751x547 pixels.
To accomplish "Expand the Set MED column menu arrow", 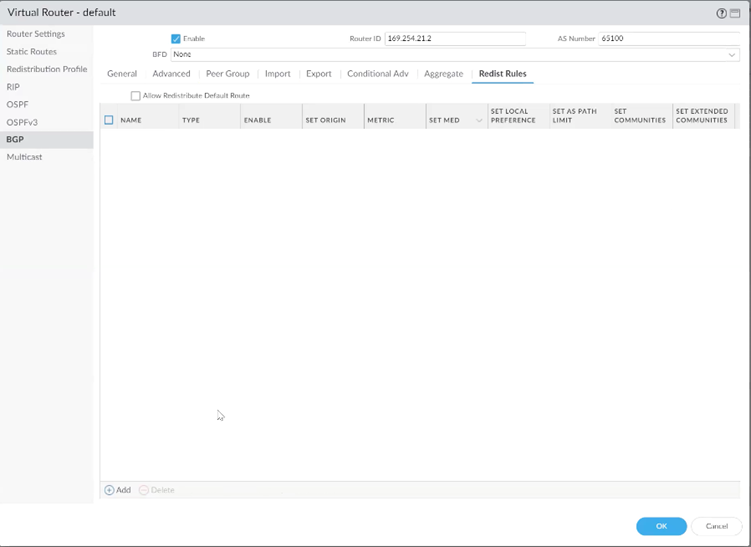I will tap(479, 121).
